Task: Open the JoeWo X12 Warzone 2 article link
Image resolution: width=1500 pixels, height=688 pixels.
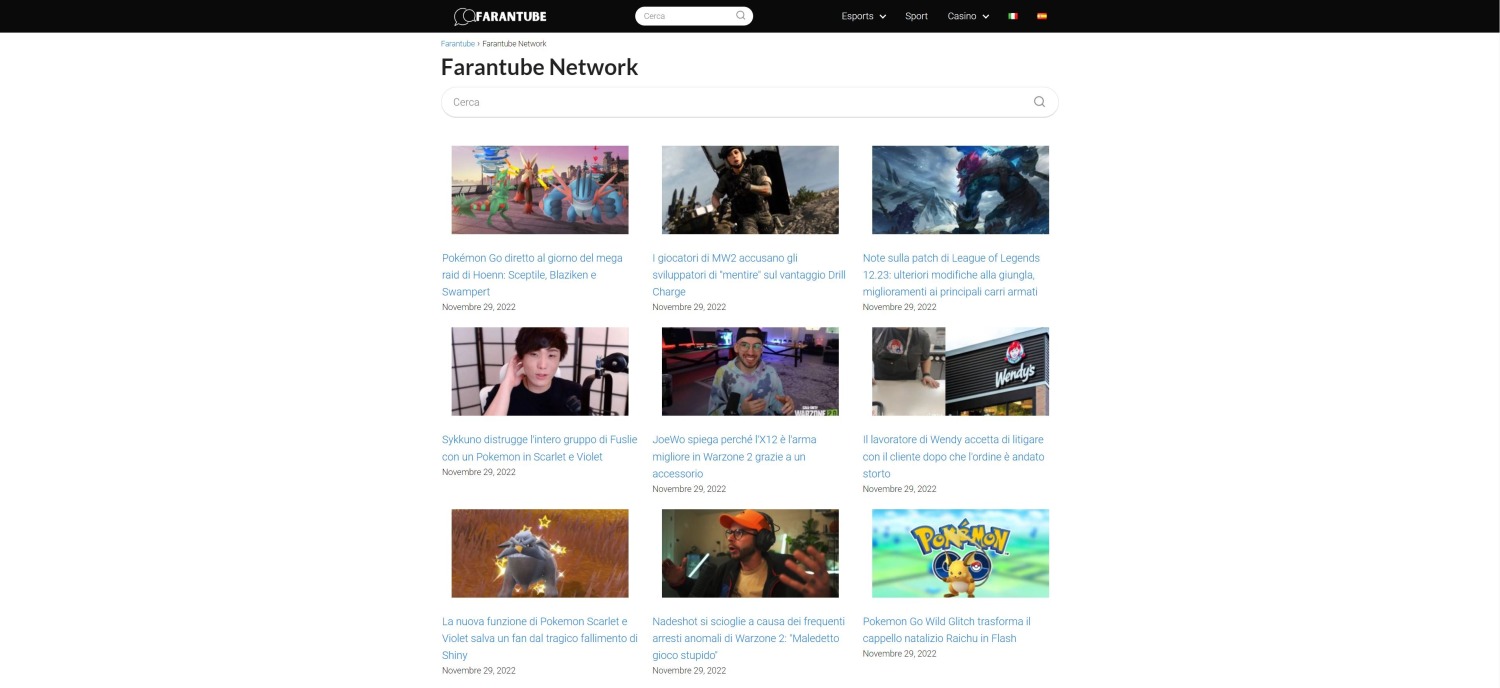Action: tap(735, 456)
